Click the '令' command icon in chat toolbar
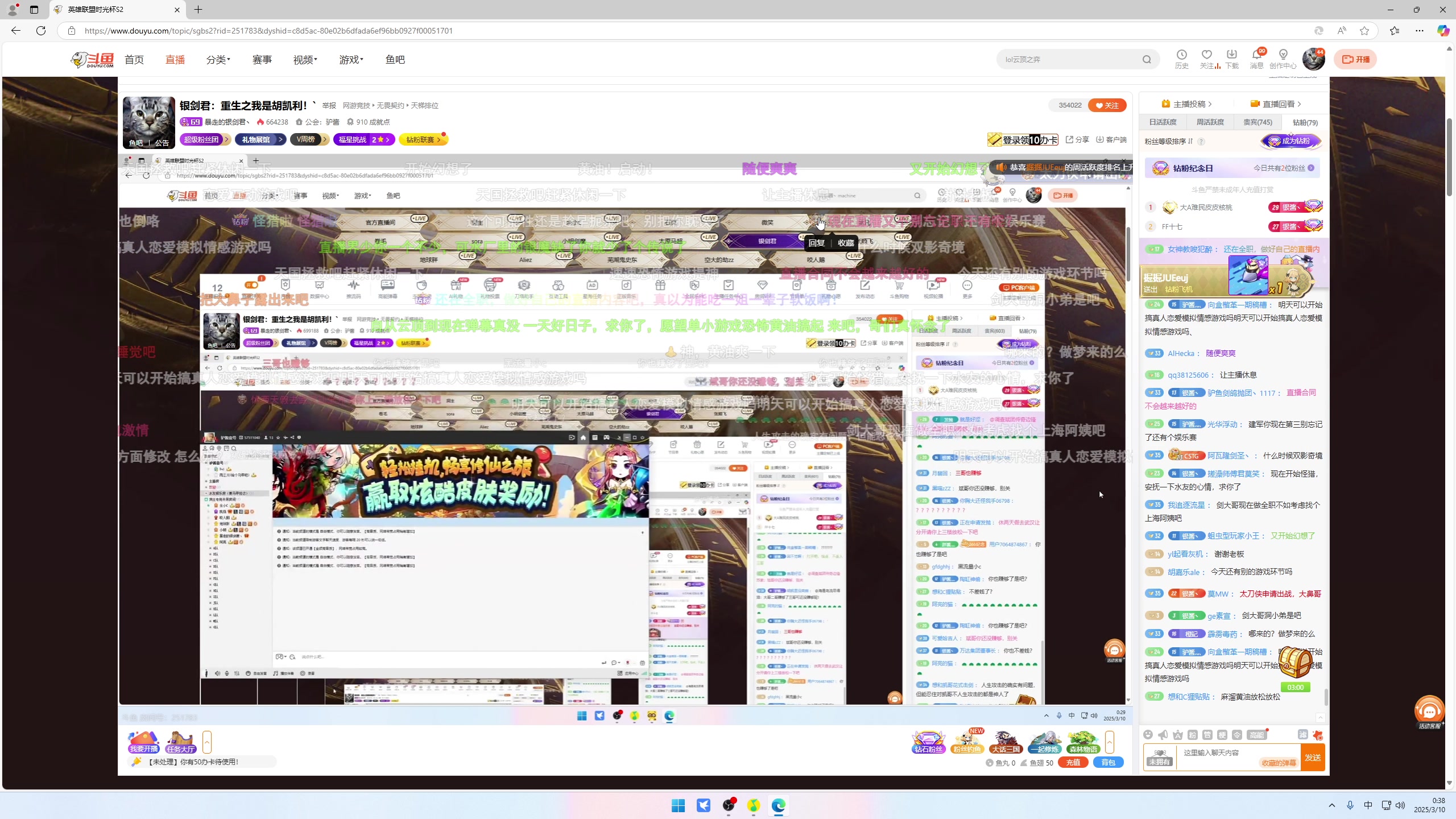The height and width of the screenshot is (819, 1456). pyautogui.click(x=1237, y=735)
